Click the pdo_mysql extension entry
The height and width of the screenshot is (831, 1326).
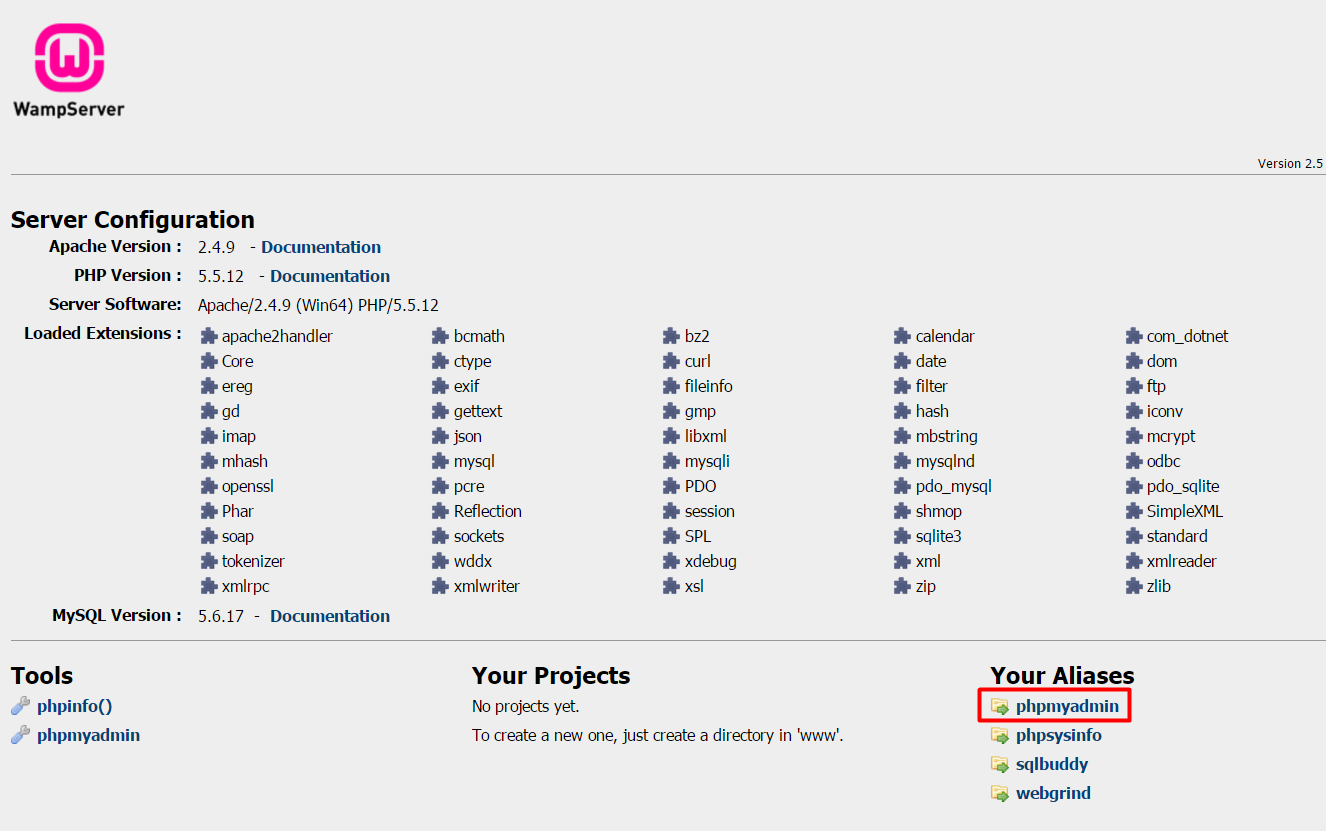click(953, 486)
